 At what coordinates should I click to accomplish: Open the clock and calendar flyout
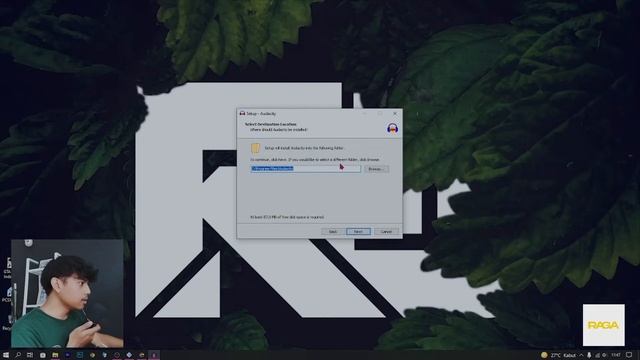click(616, 355)
